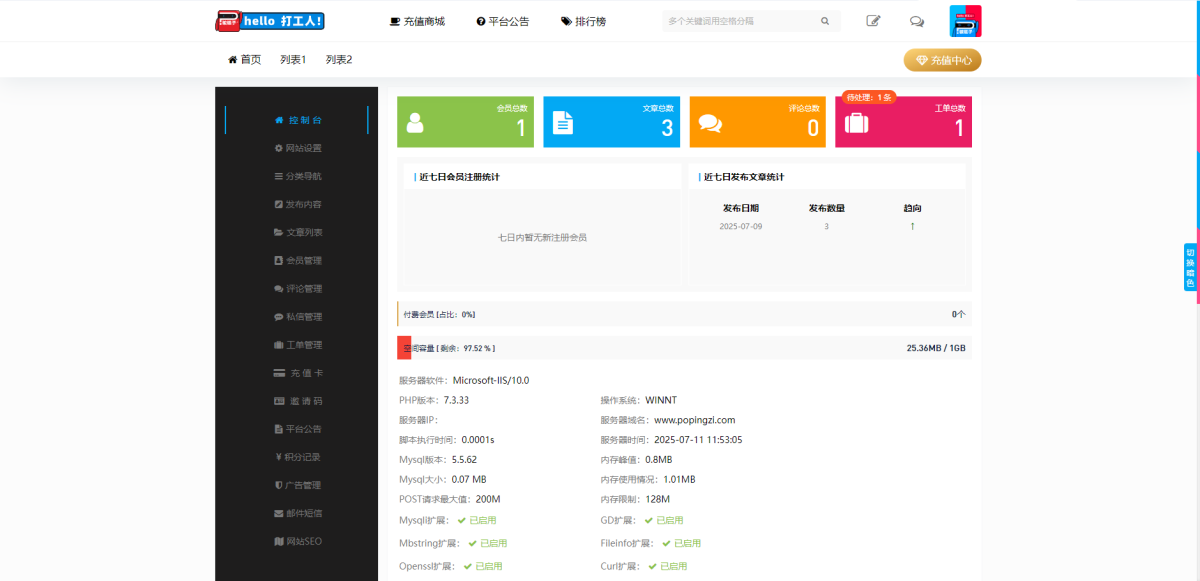Select 控制台 in the sidebar

point(298,120)
